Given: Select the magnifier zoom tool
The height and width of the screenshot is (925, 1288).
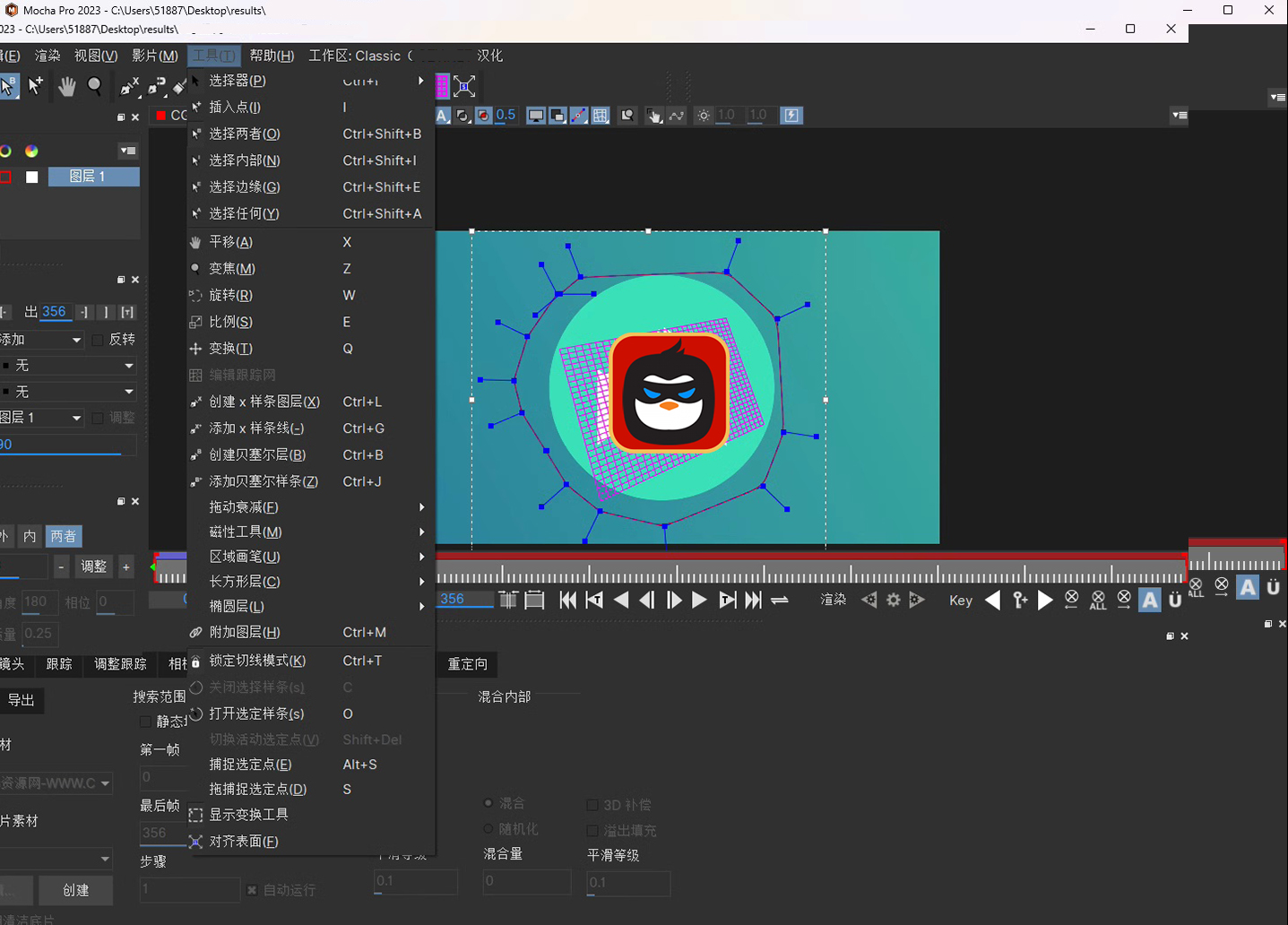Looking at the screenshot, I should [94, 86].
